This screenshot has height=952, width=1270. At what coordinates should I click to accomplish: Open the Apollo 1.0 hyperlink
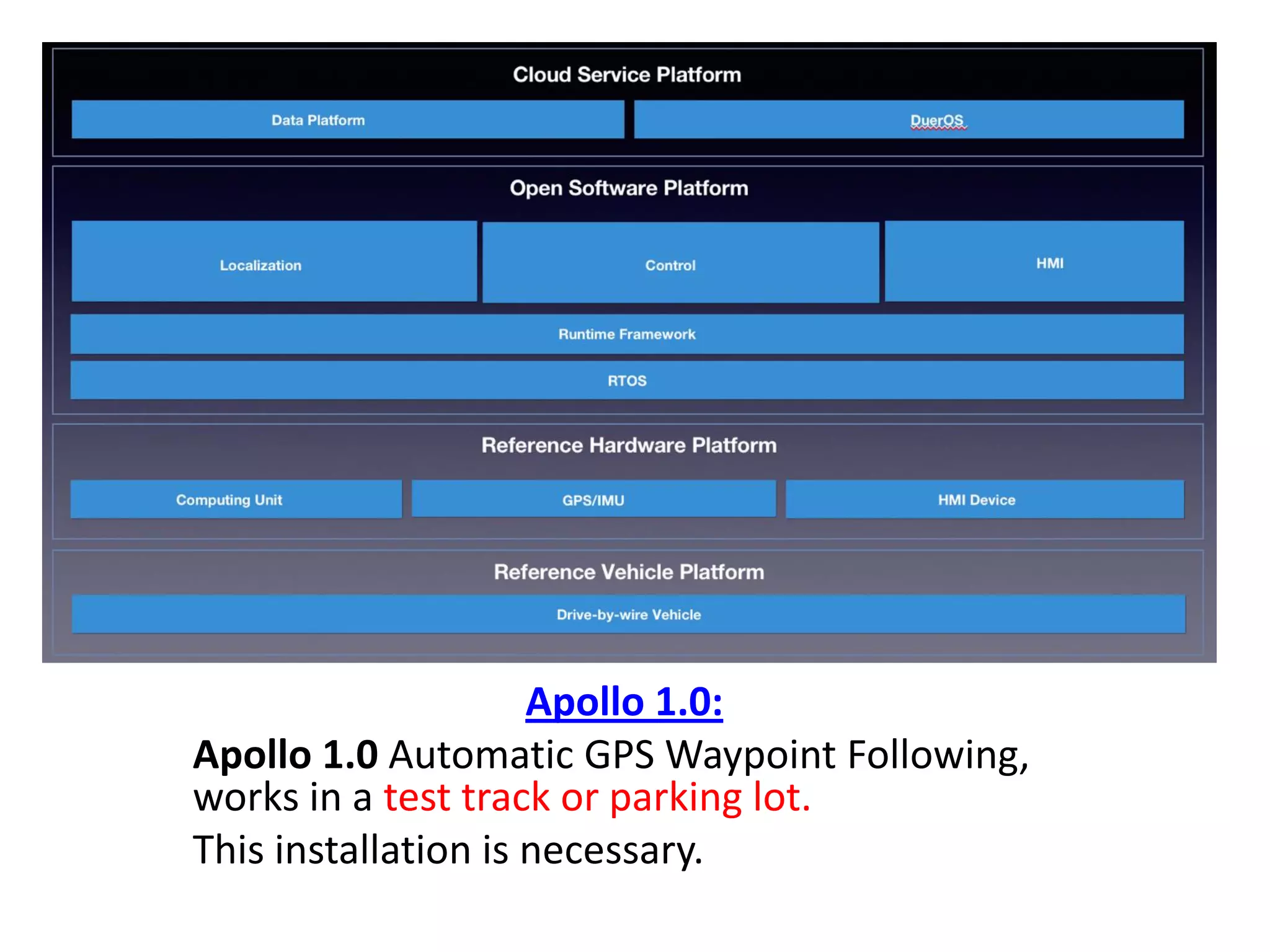click(x=624, y=702)
